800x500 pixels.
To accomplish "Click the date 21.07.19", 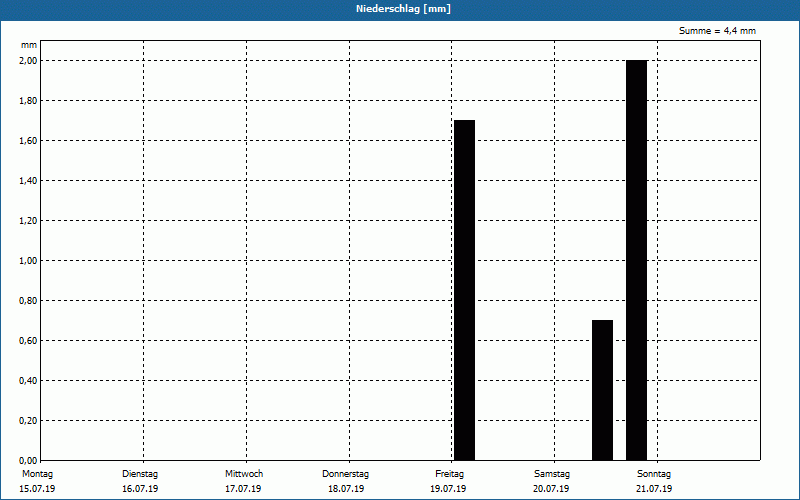I will point(654,489).
